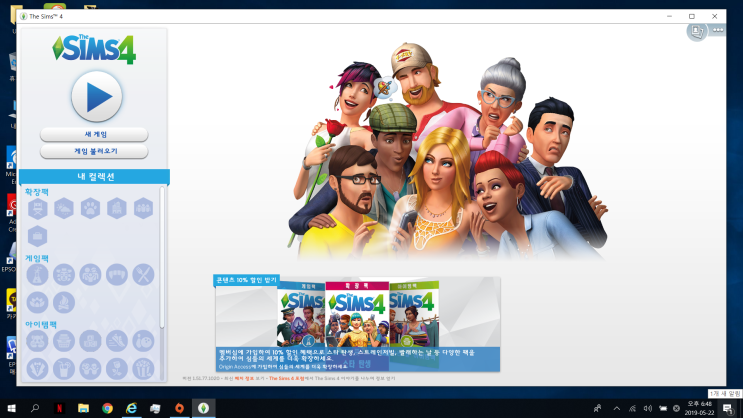Open the Windows Start menu
The height and width of the screenshot is (418, 743).
point(11,408)
